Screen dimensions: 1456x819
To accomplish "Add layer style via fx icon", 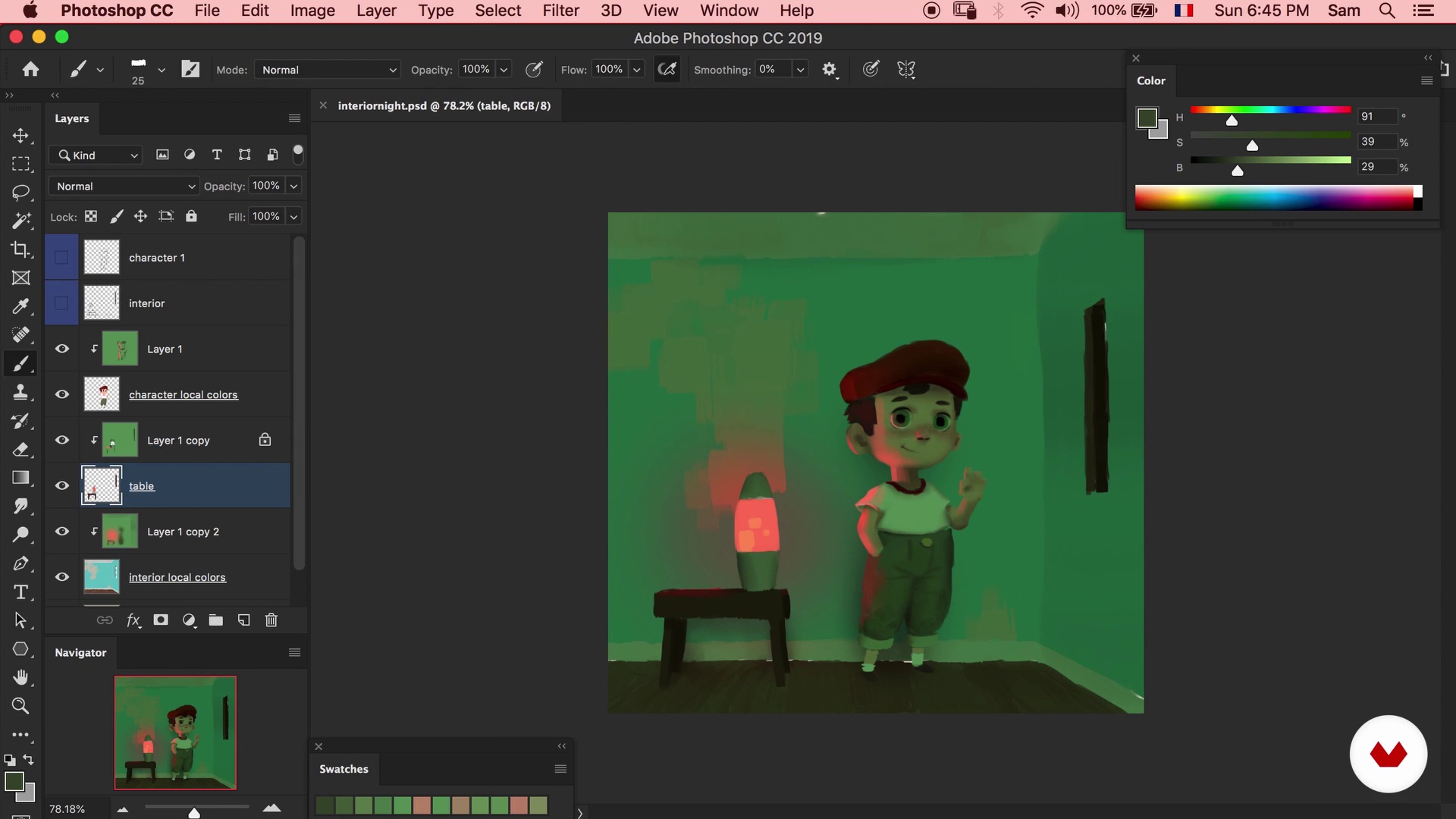I will click(x=133, y=620).
